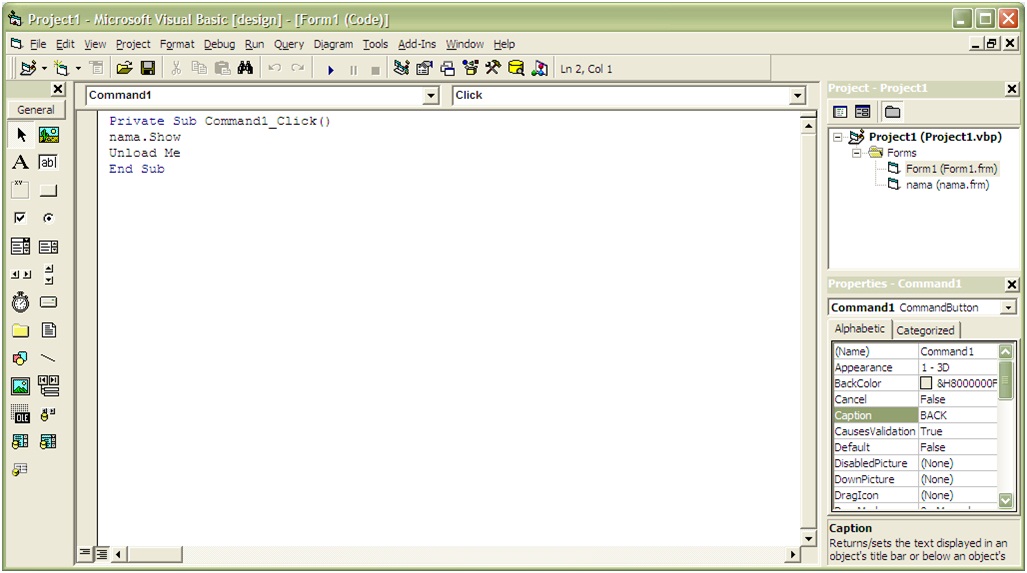Click the Find binoculars toolbar icon

tap(246, 68)
